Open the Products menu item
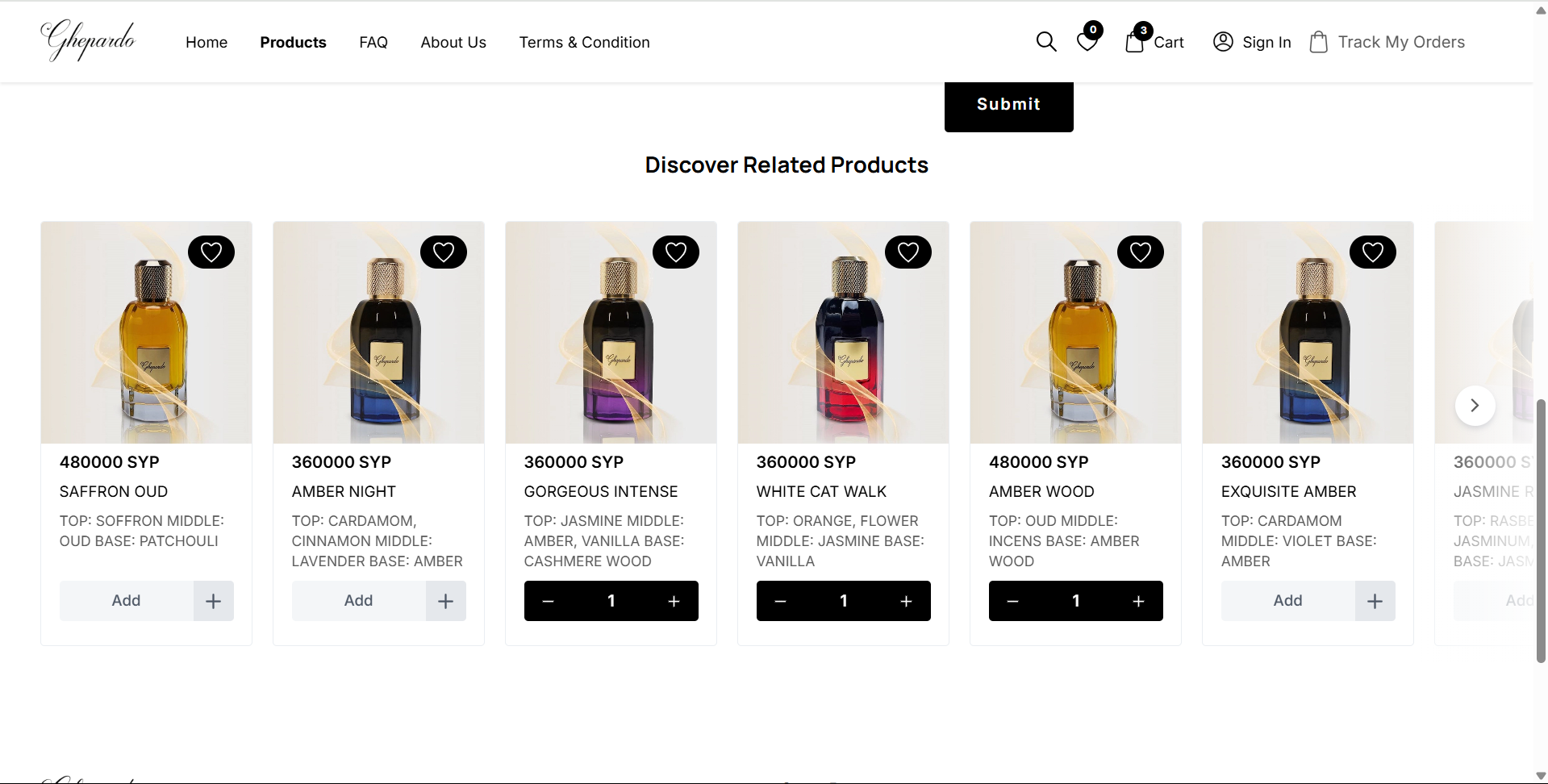This screenshot has width=1548, height=784. point(293,42)
